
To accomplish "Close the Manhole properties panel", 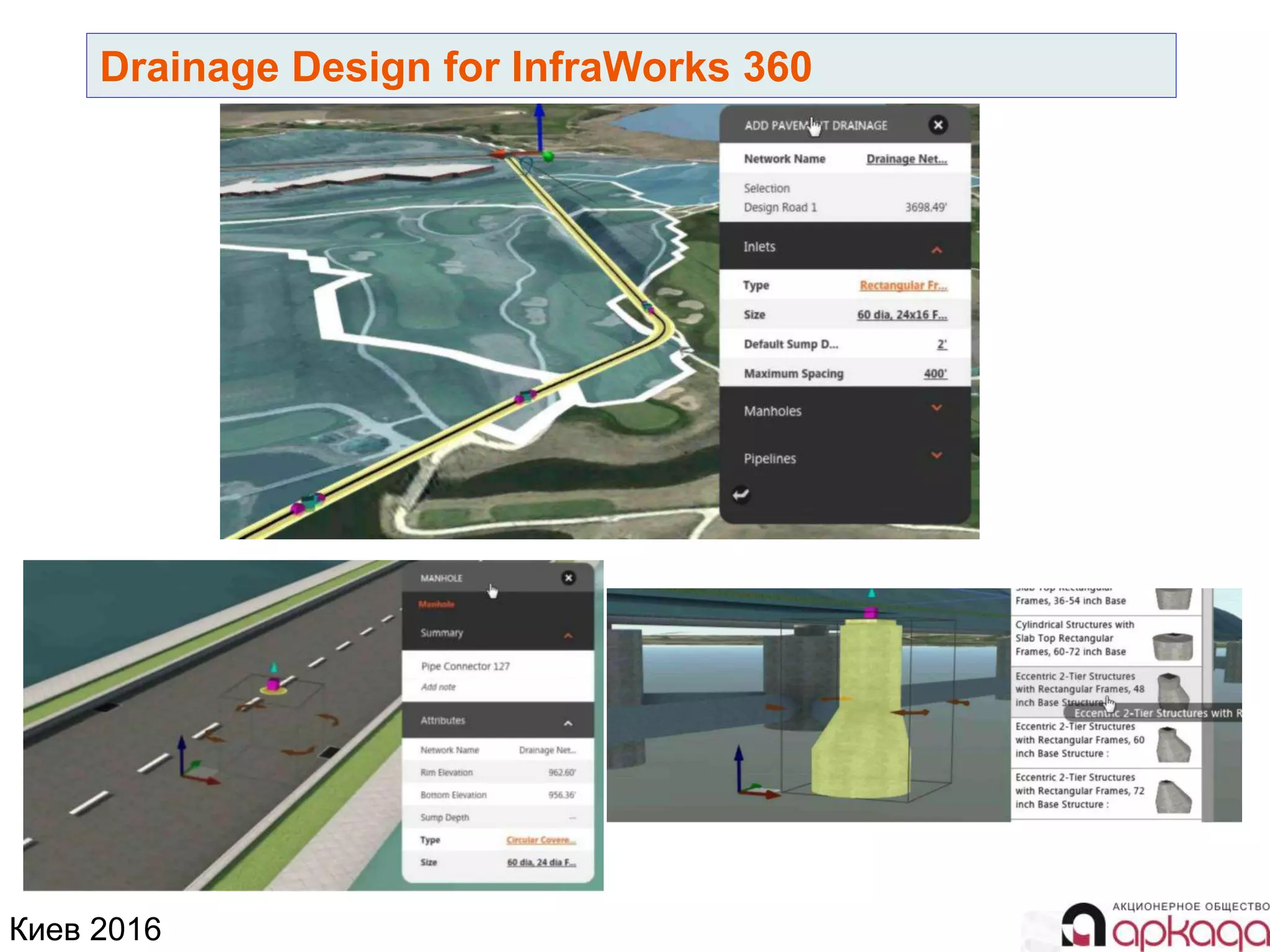I will 568,578.
